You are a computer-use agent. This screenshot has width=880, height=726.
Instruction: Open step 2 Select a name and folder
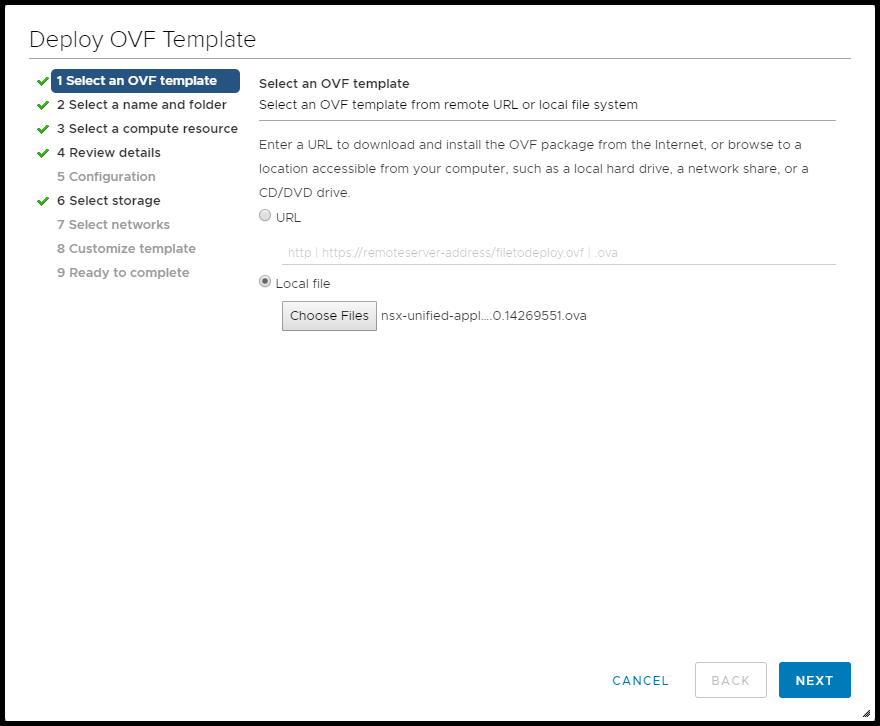[x=141, y=105]
